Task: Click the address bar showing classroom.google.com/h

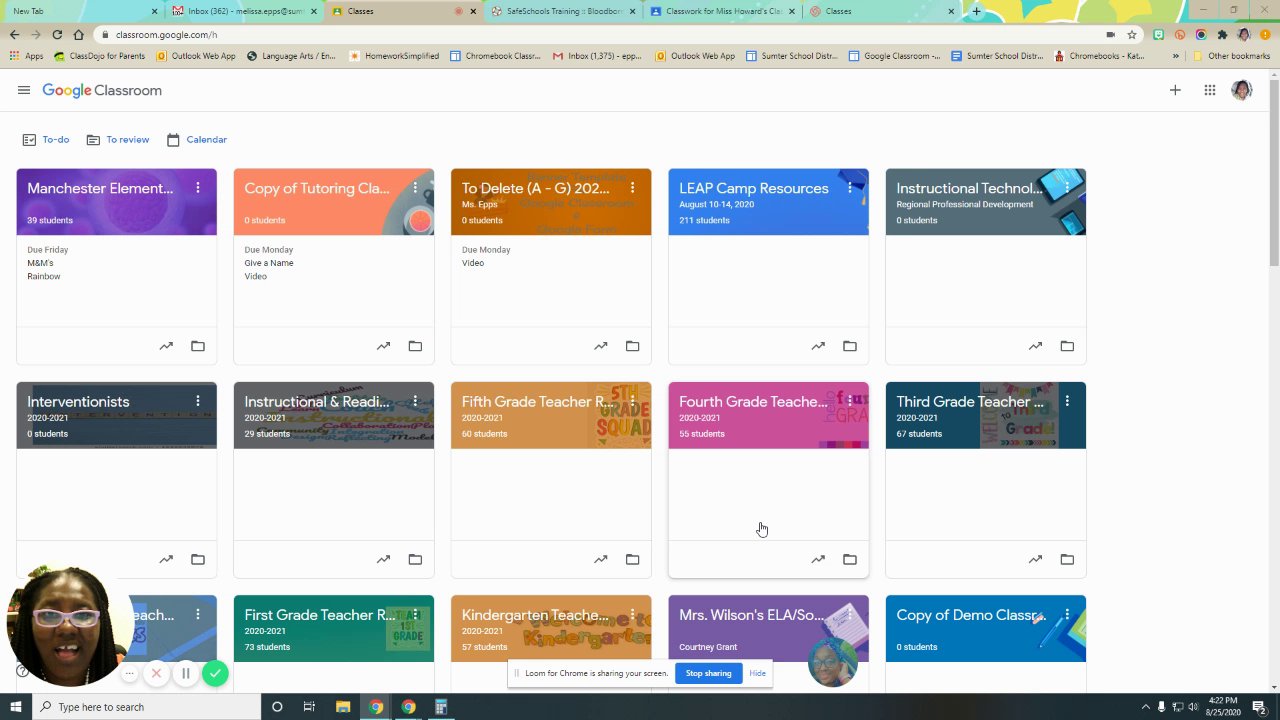Action: tap(600, 34)
